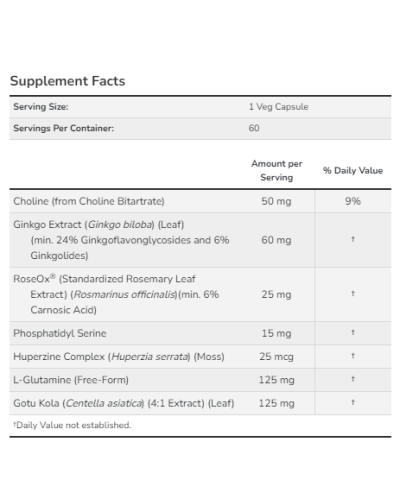Click the 9% daily value cell
Screen dimensions: 400x500
pos(353,201)
